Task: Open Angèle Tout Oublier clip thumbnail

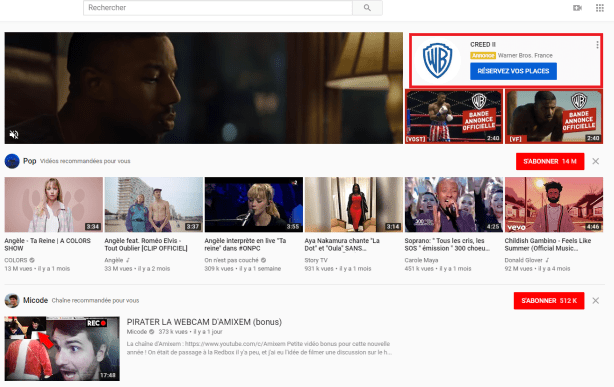Action: [x=154, y=204]
